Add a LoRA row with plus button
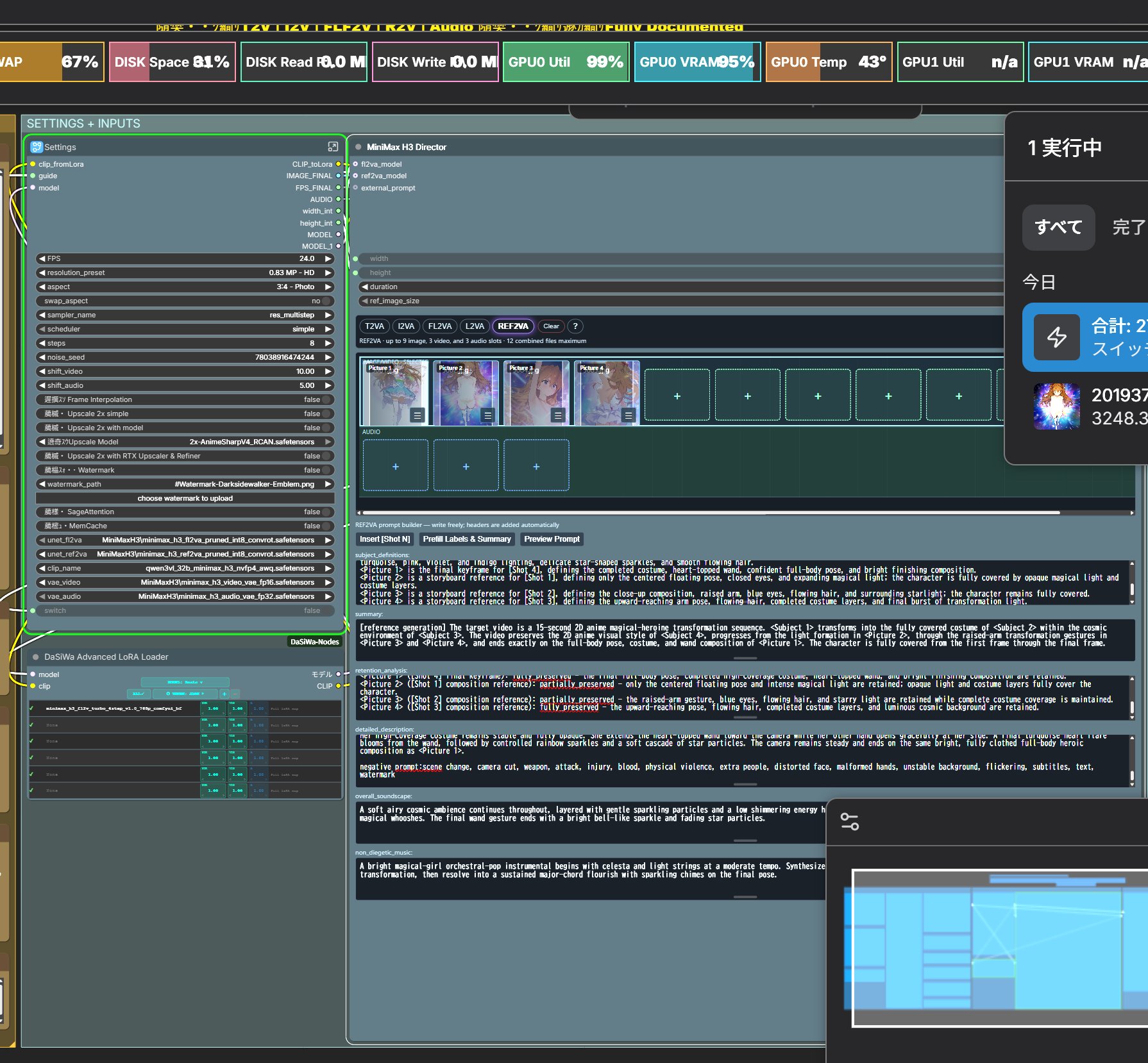1148x1063 pixels. (224, 694)
